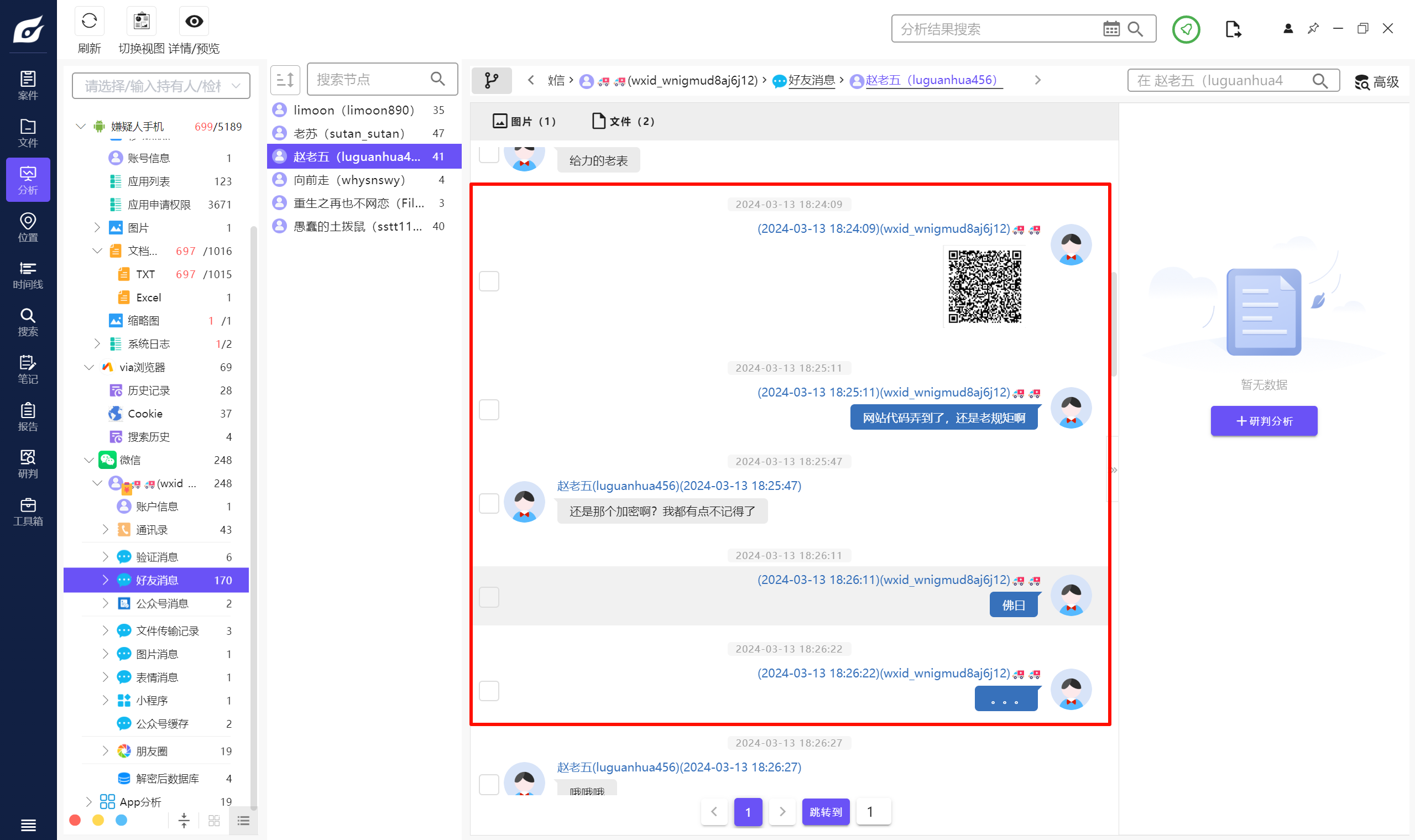Collapse the 嫌疑人手机 tree node

pos(81,126)
